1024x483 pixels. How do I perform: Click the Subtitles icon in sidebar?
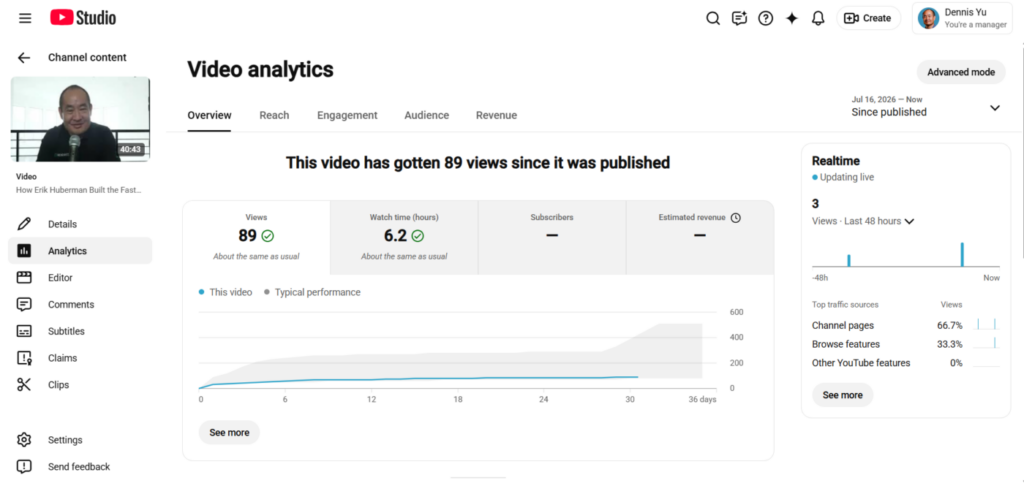24,331
